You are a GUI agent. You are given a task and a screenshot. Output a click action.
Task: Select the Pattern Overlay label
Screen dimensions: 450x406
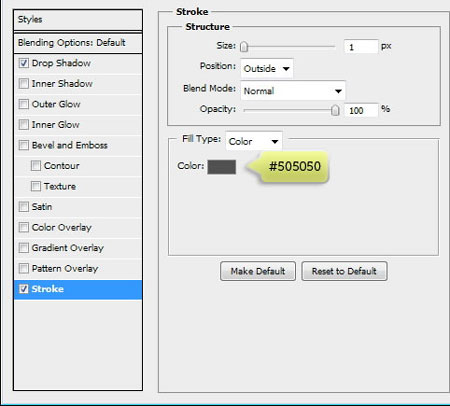[65, 269]
